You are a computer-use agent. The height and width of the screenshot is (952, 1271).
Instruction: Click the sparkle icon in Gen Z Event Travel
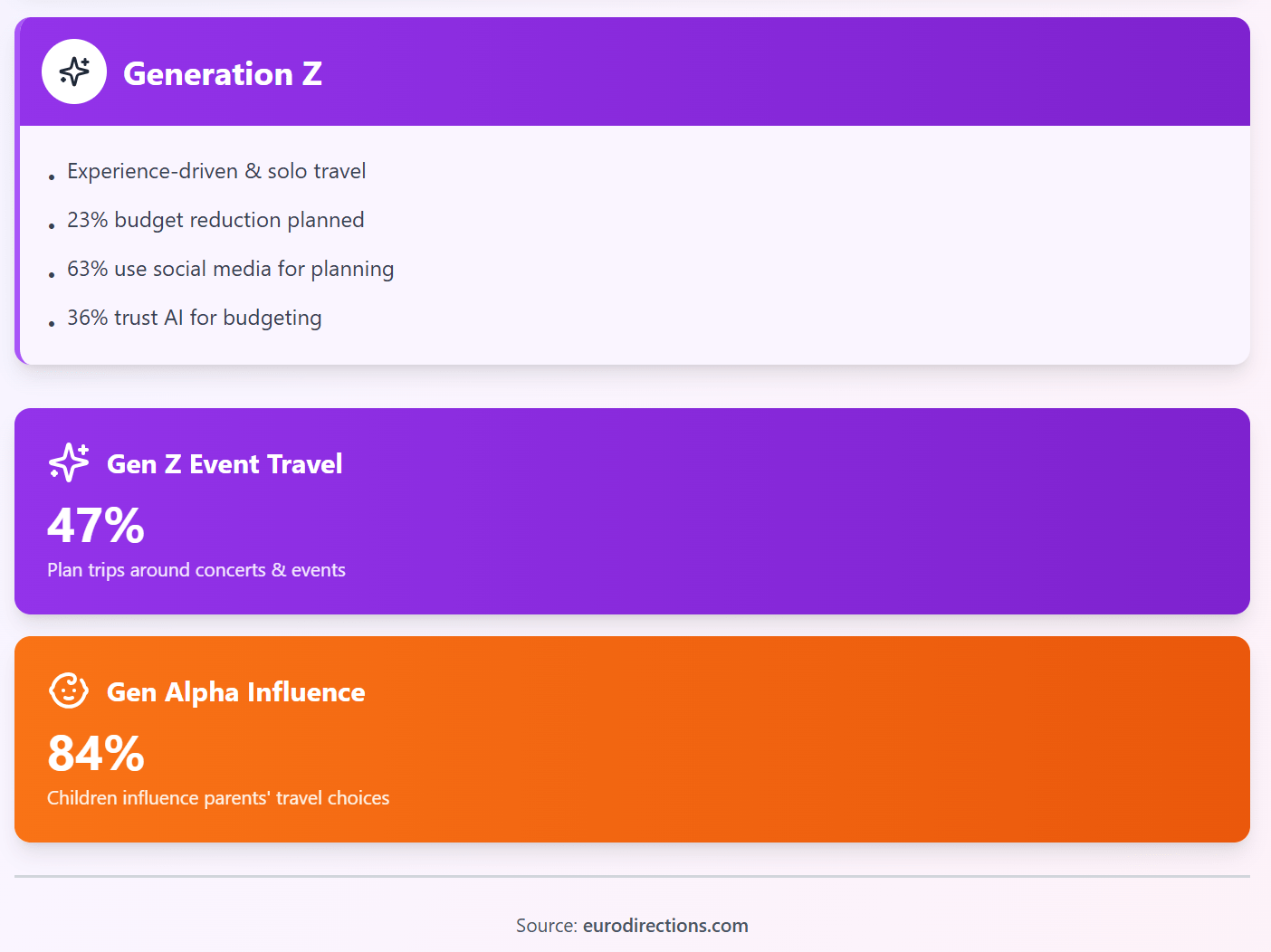(x=69, y=462)
